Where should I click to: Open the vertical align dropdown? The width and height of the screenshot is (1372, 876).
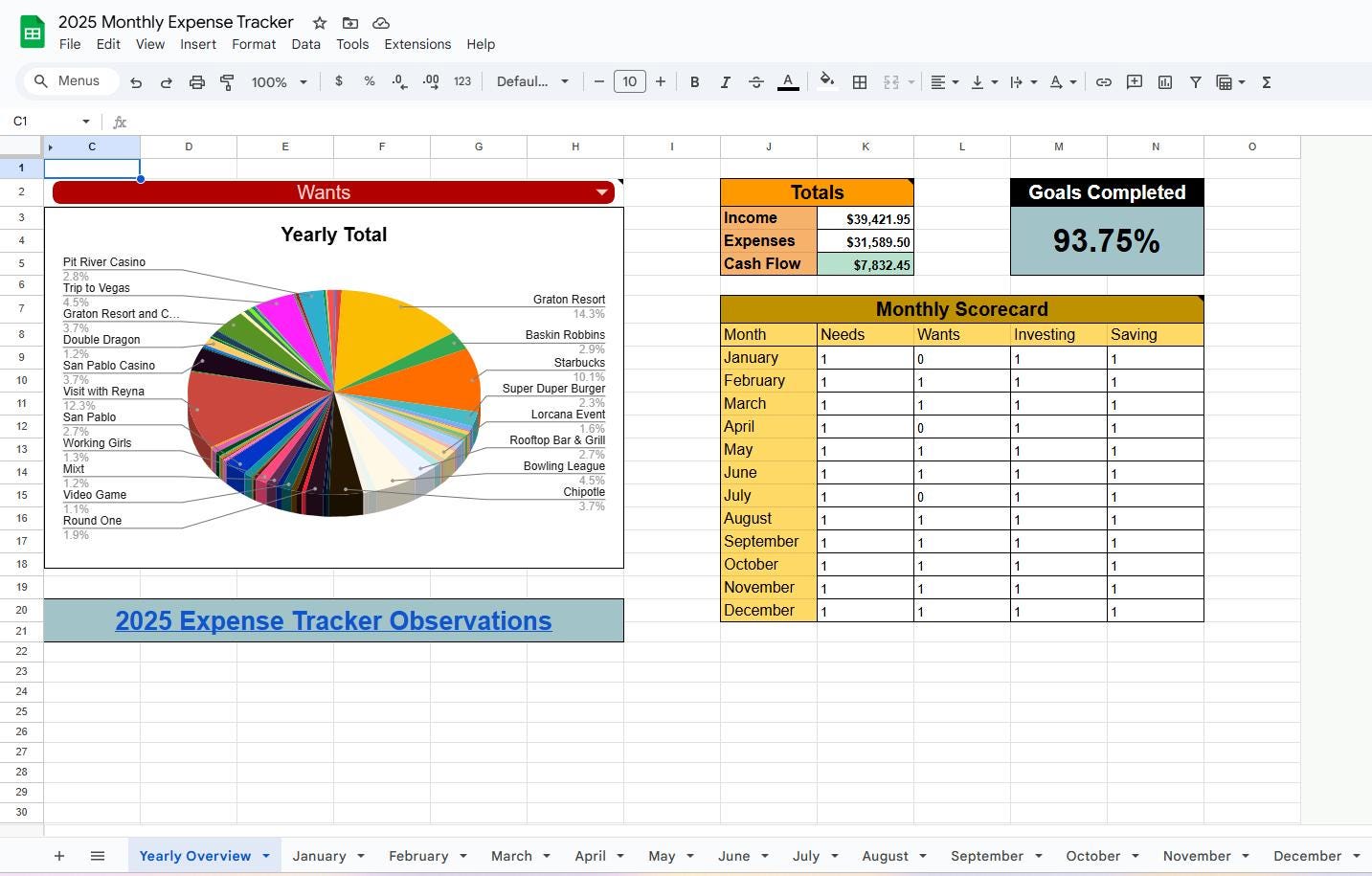click(x=984, y=82)
